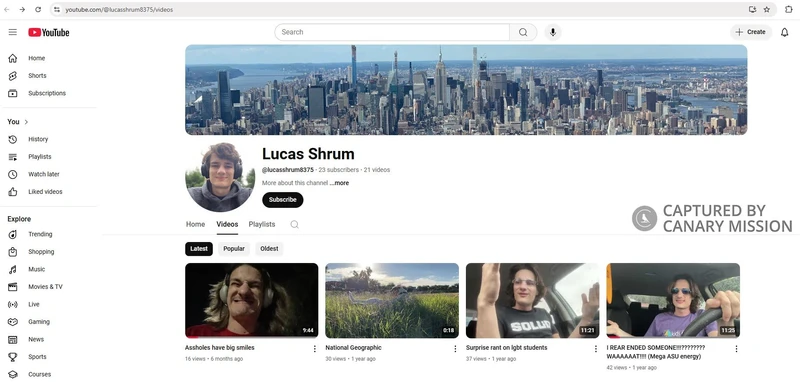This screenshot has width=800, height=382.
Task: Switch to the Playlists tab
Action: tap(262, 224)
